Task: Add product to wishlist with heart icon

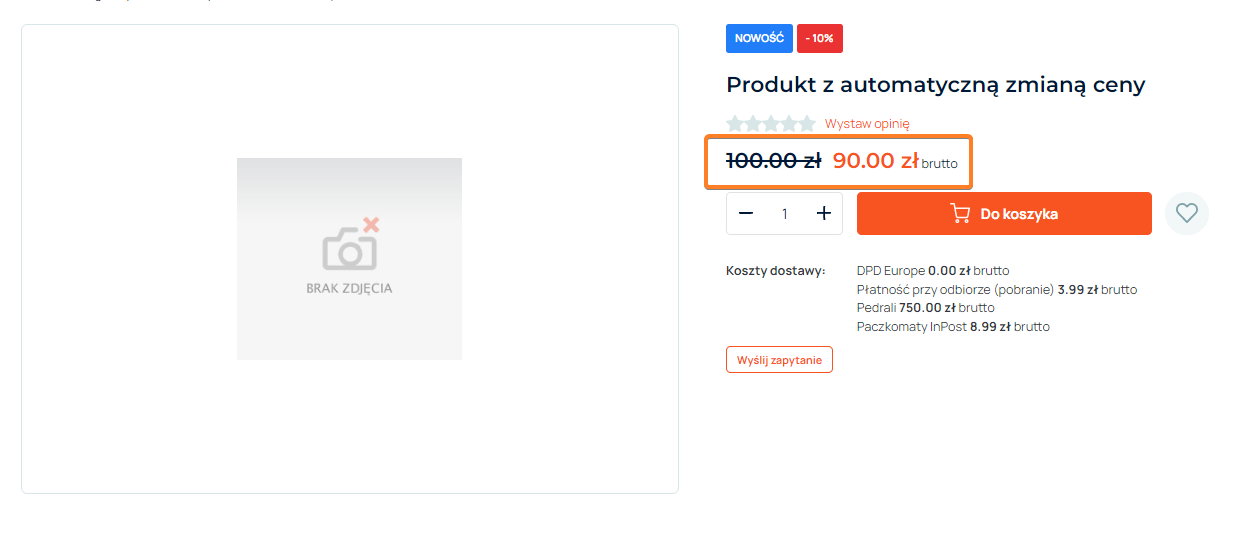Action: 1187,213
